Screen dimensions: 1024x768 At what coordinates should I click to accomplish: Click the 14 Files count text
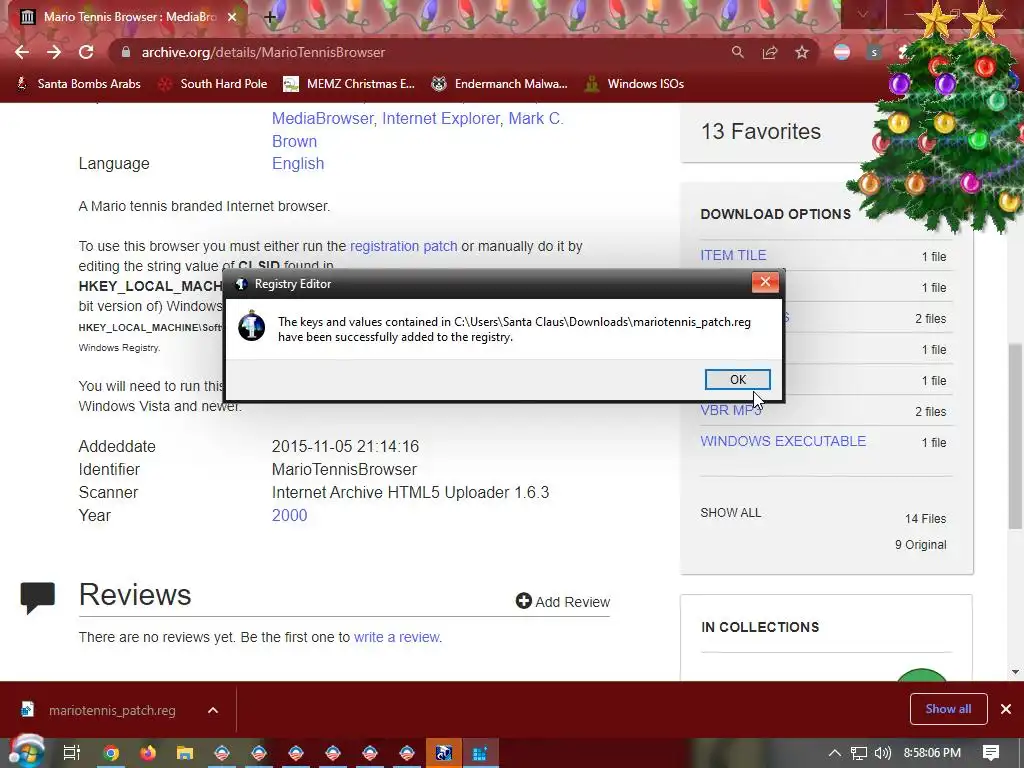point(925,519)
